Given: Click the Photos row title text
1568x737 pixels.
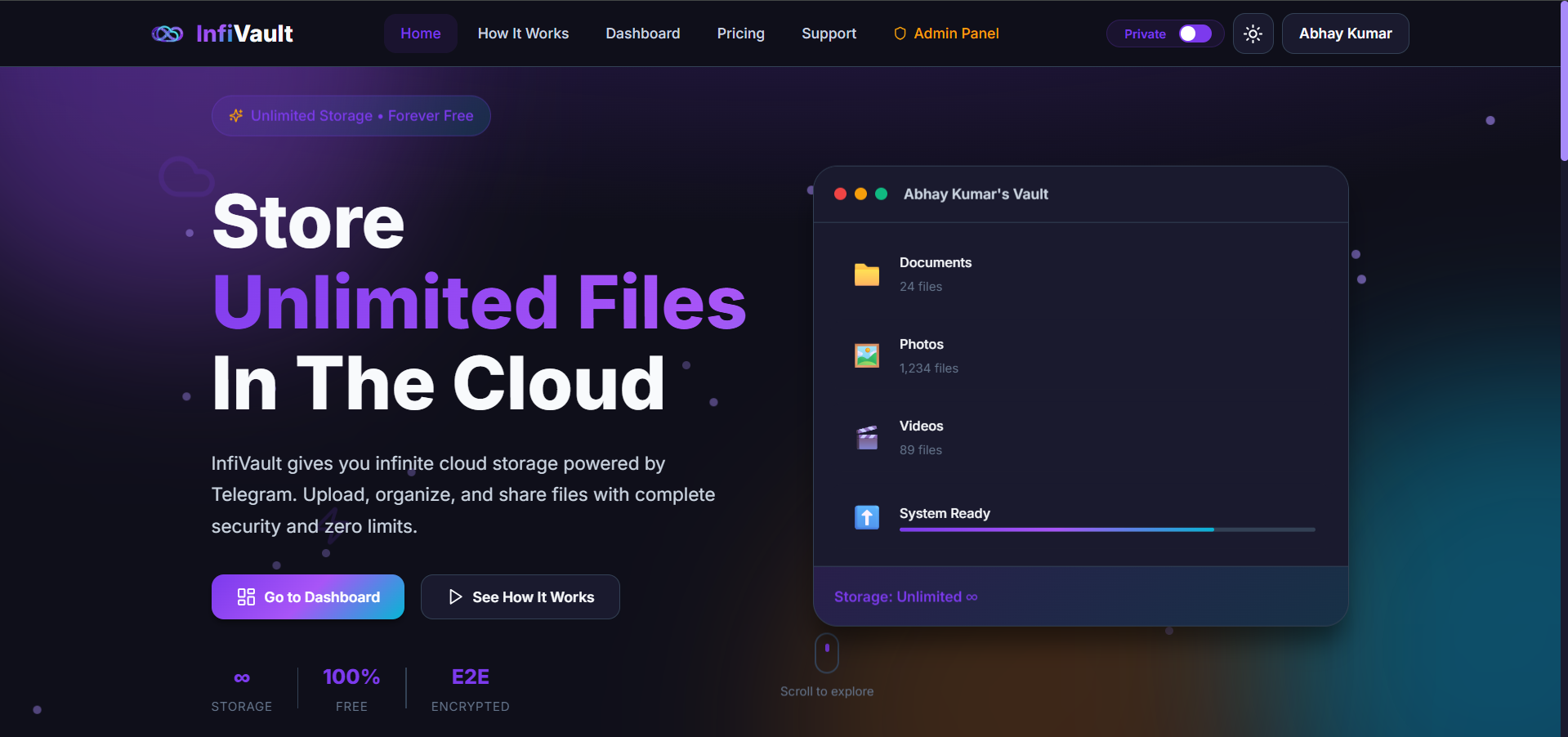Looking at the screenshot, I should (922, 344).
